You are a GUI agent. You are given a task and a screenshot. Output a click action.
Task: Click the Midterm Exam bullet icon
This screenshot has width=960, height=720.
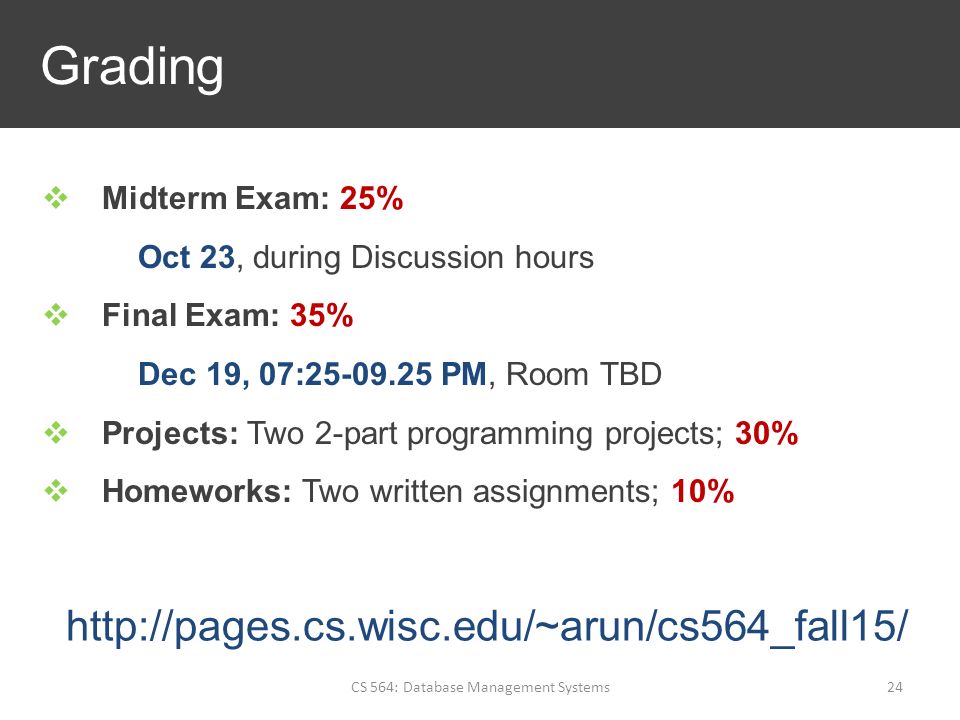tap(56, 197)
